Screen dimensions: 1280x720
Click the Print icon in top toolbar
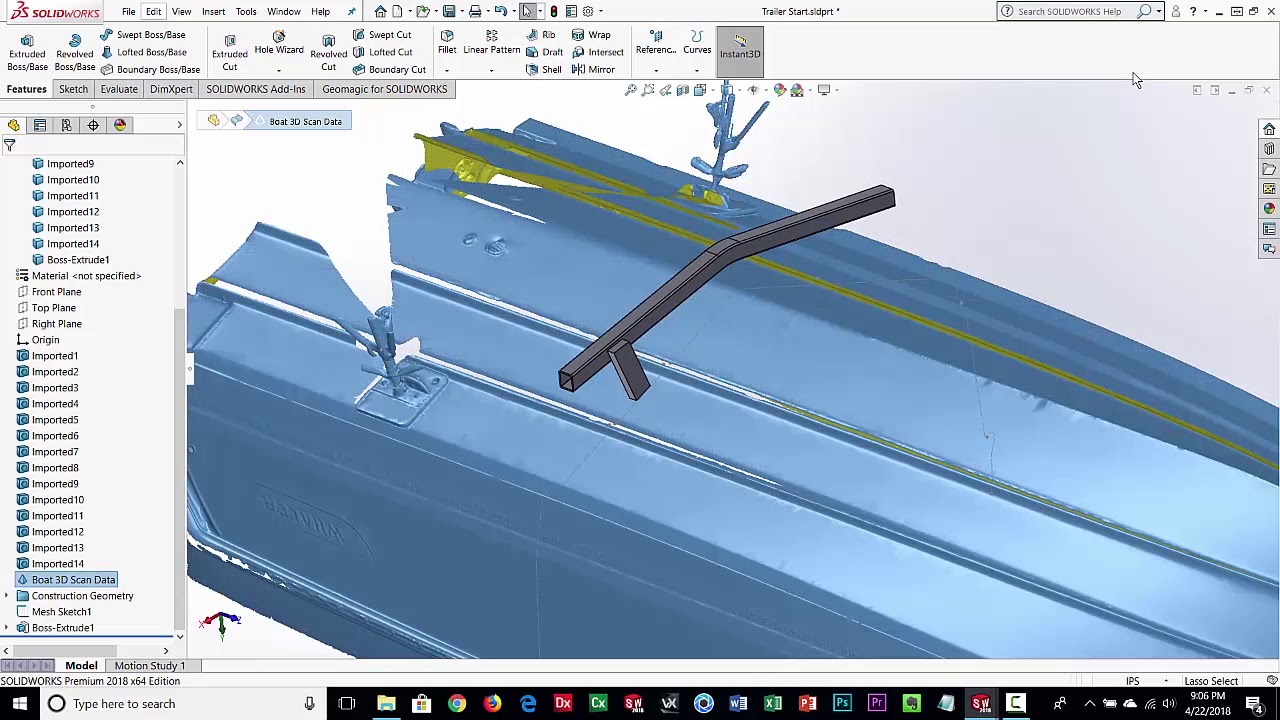click(x=475, y=11)
